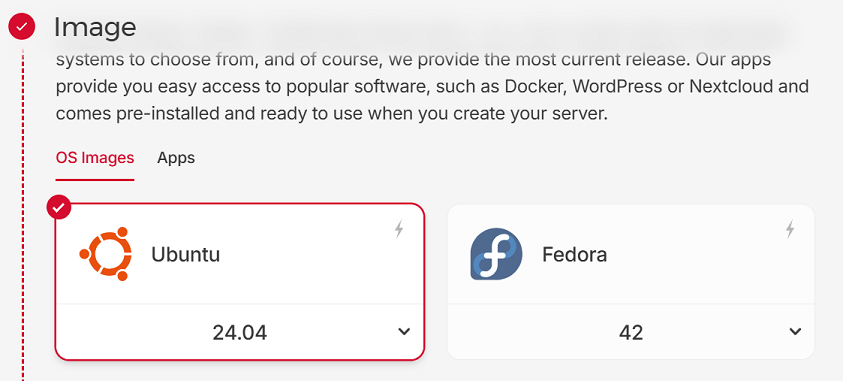Click the red selected badge on Ubuntu

tap(59, 207)
